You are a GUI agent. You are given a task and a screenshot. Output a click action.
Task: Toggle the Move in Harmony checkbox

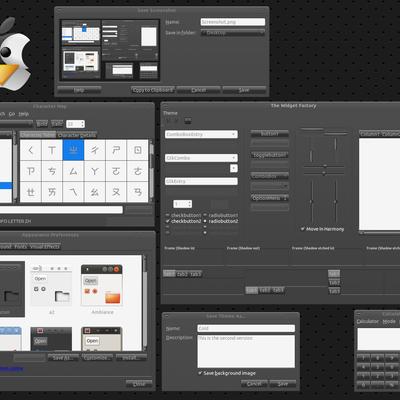(x=322, y=229)
